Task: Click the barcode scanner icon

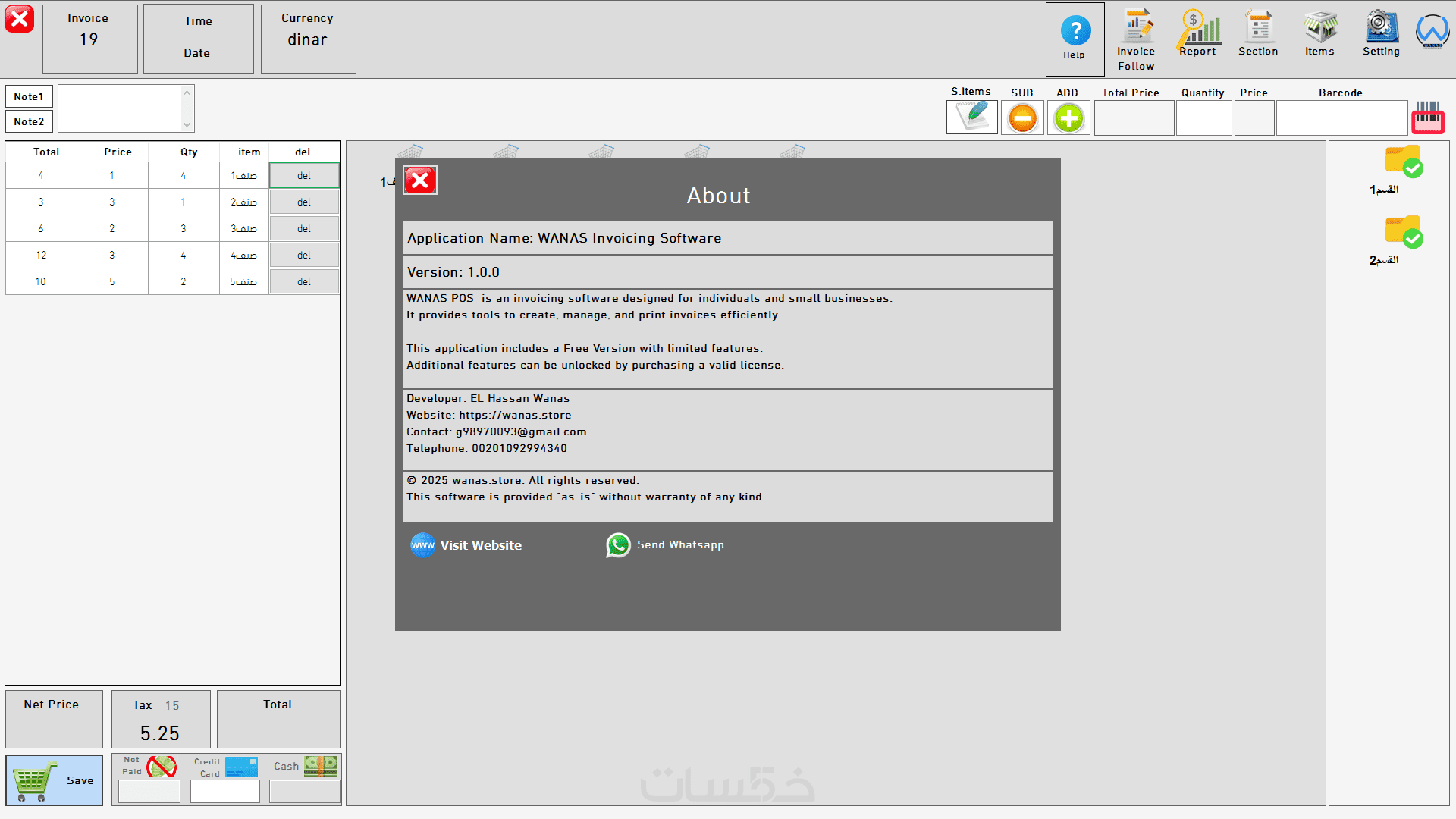Action: click(x=1427, y=117)
